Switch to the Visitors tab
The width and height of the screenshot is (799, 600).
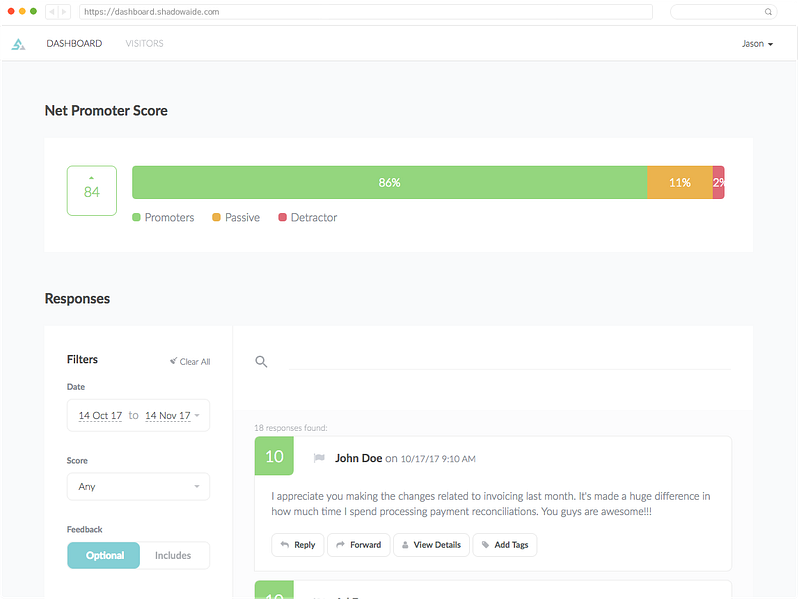[x=145, y=43]
